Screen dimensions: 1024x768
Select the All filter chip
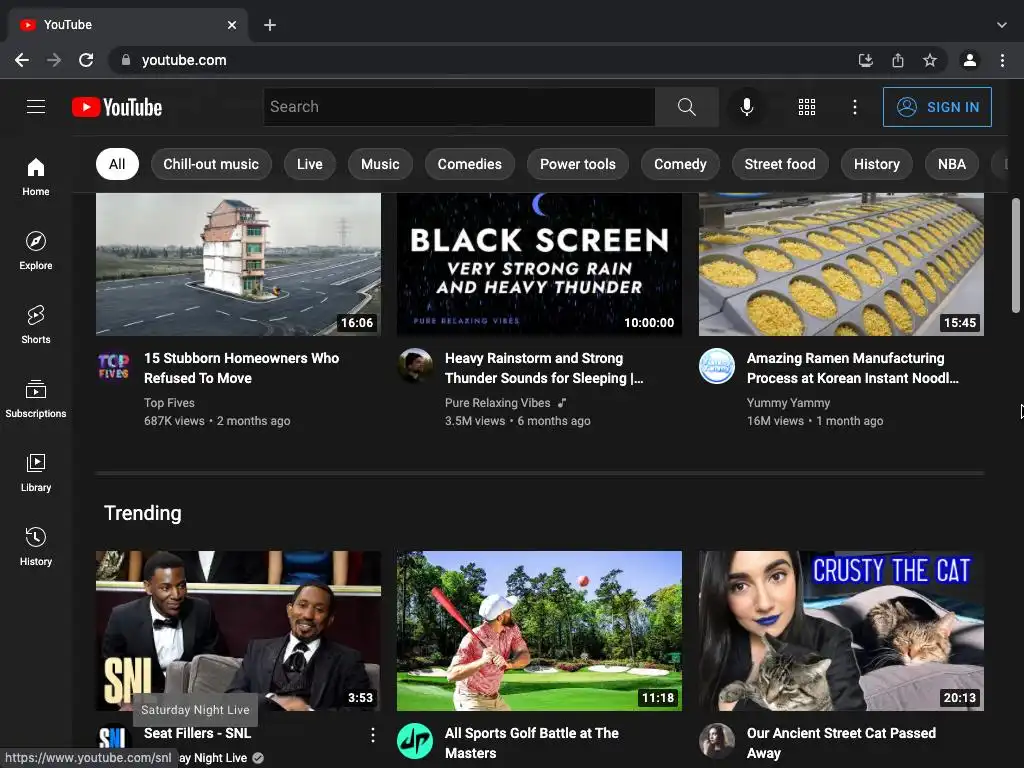point(117,164)
